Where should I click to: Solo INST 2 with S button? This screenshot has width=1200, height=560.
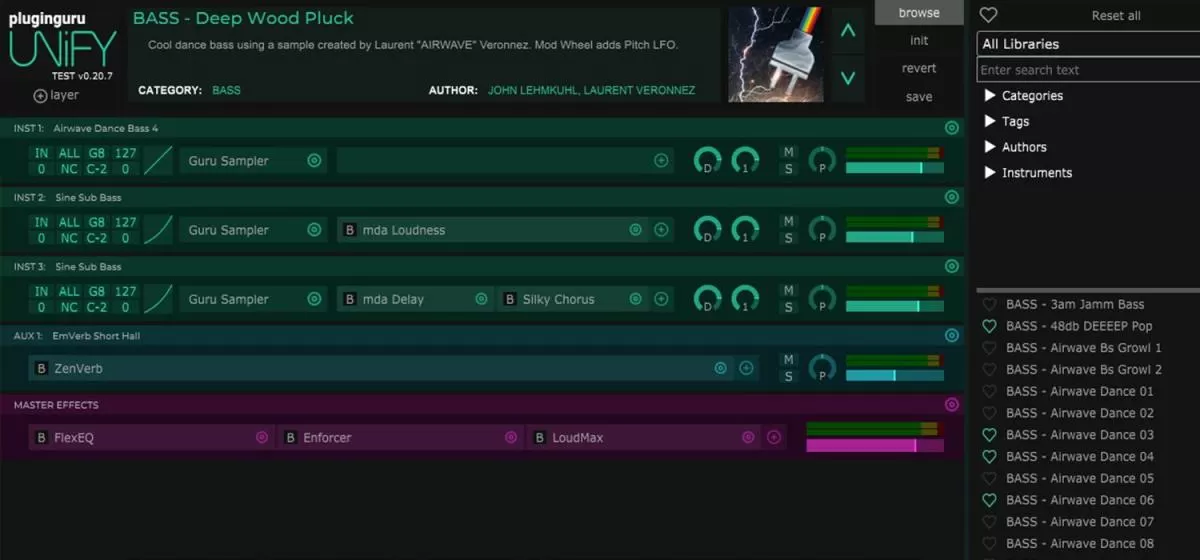click(x=789, y=238)
